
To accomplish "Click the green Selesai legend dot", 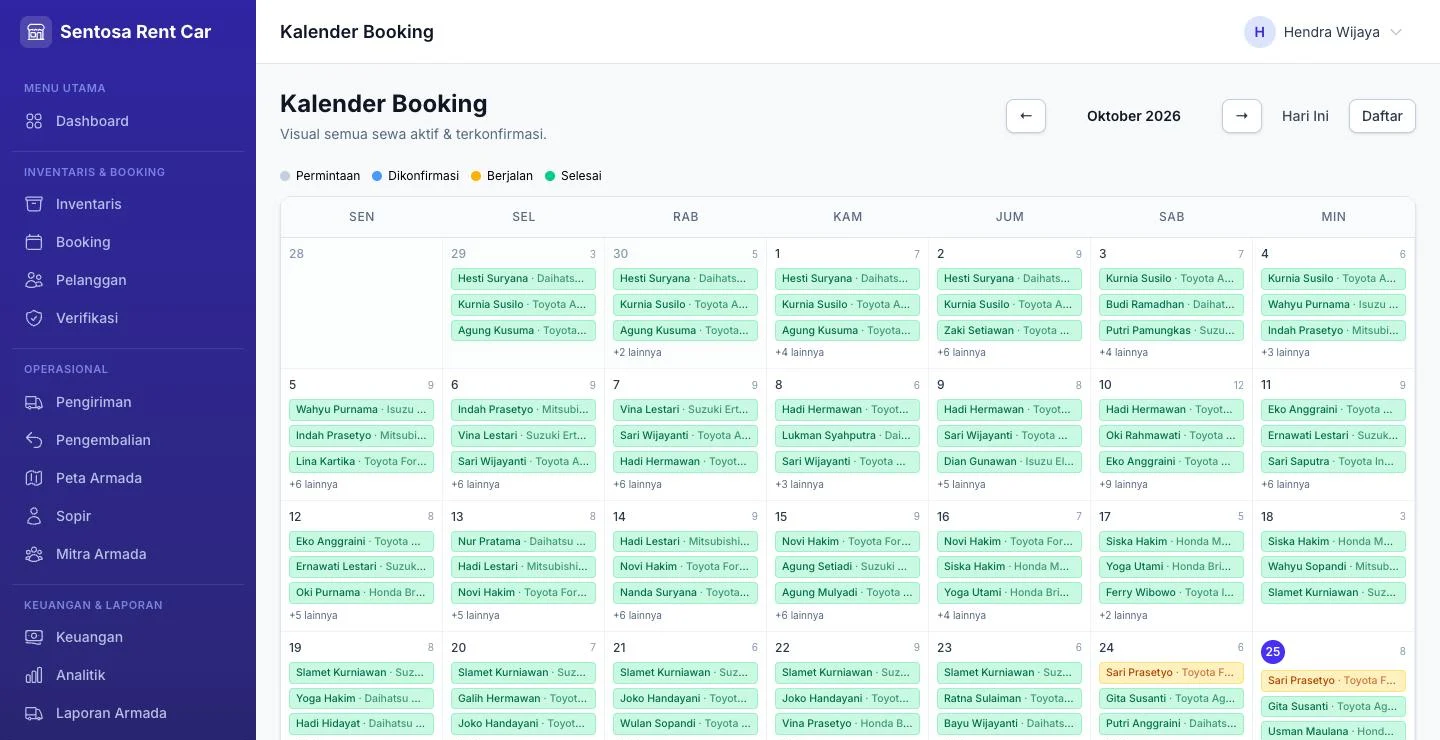I will (550, 176).
